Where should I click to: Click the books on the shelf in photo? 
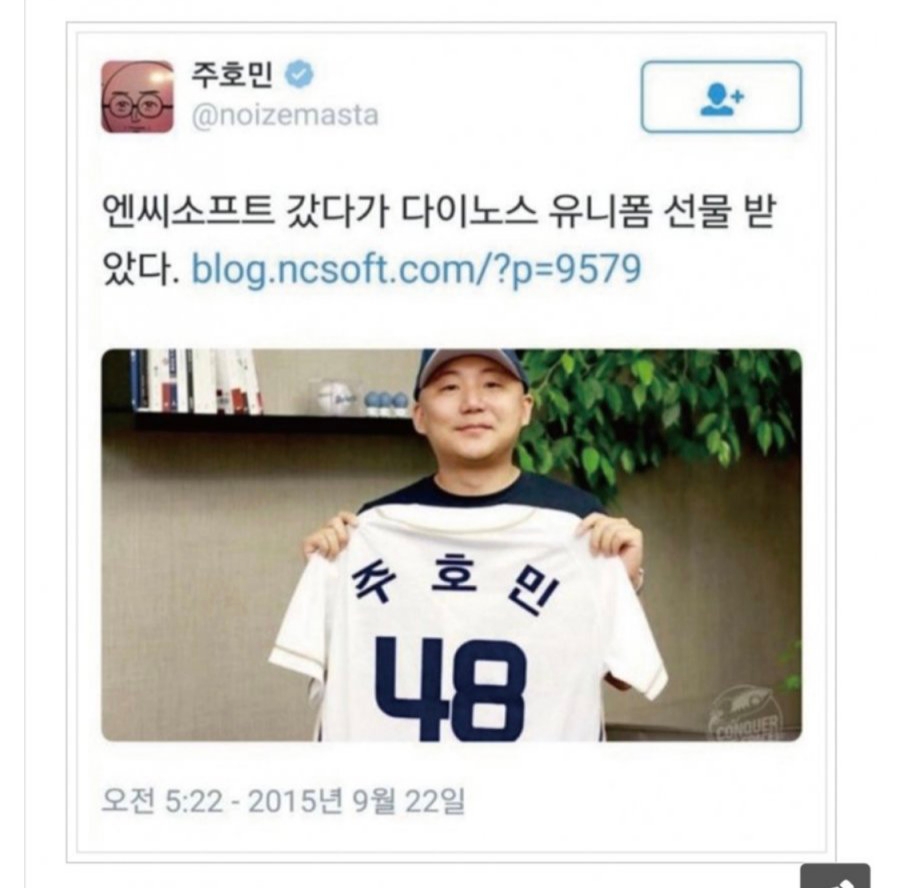(x=196, y=380)
